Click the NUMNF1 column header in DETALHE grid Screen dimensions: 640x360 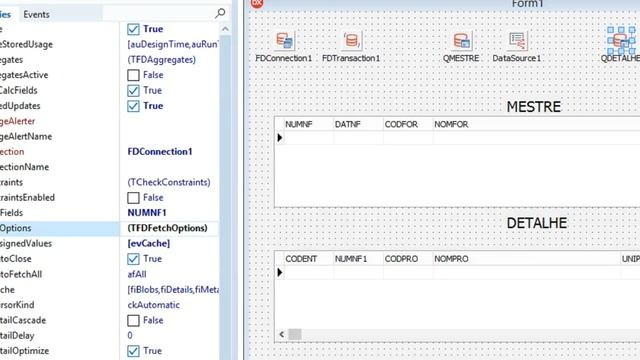click(358, 259)
